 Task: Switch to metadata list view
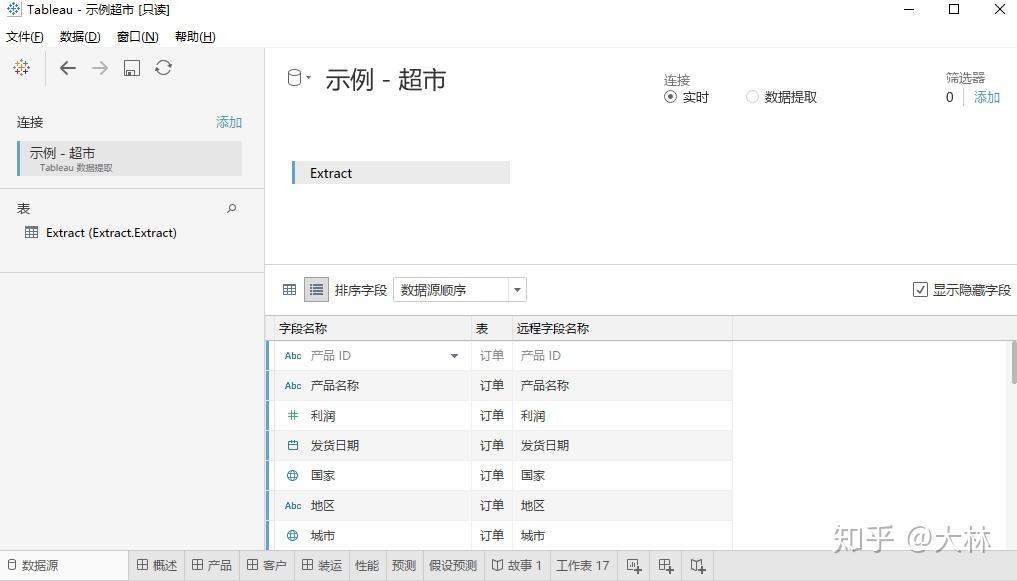tap(316, 290)
